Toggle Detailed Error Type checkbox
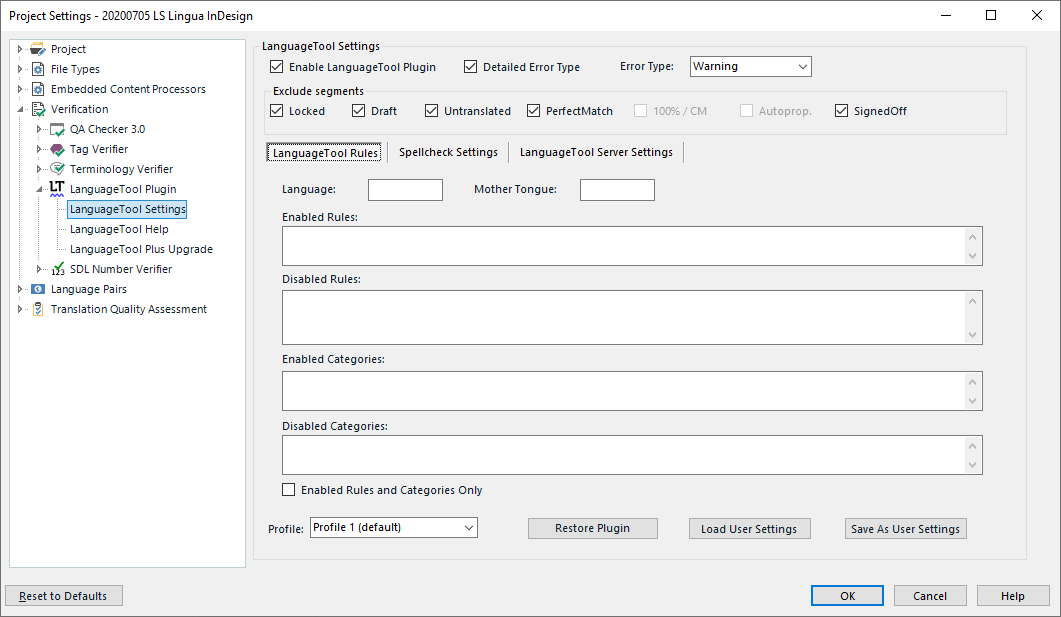Viewport: 1061px width, 617px height. tap(470, 66)
